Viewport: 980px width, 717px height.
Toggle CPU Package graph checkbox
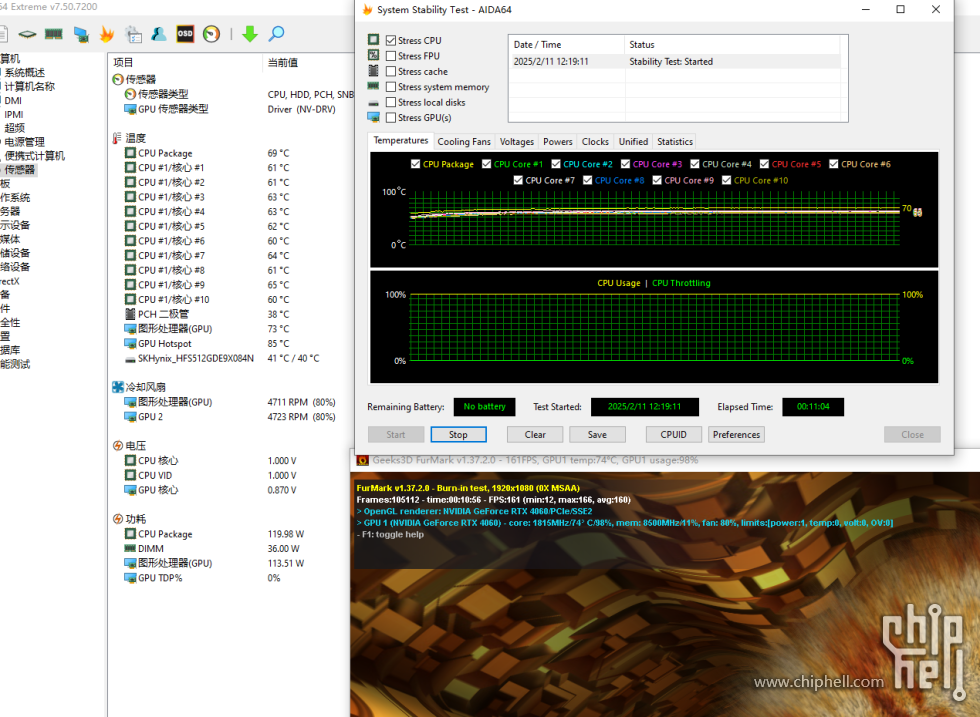[416, 164]
